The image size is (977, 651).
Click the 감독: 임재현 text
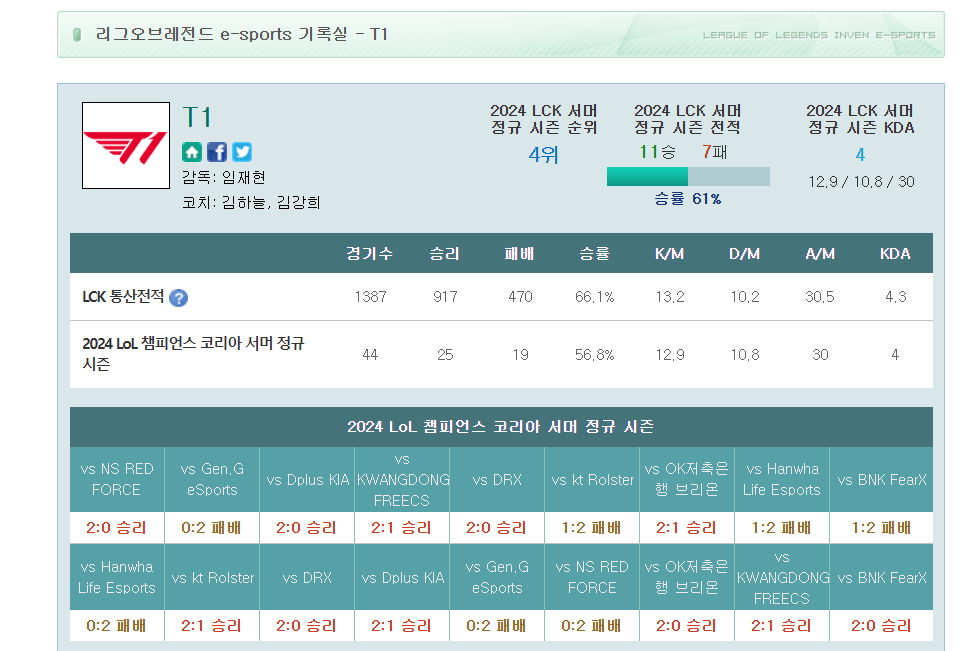[224, 178]
